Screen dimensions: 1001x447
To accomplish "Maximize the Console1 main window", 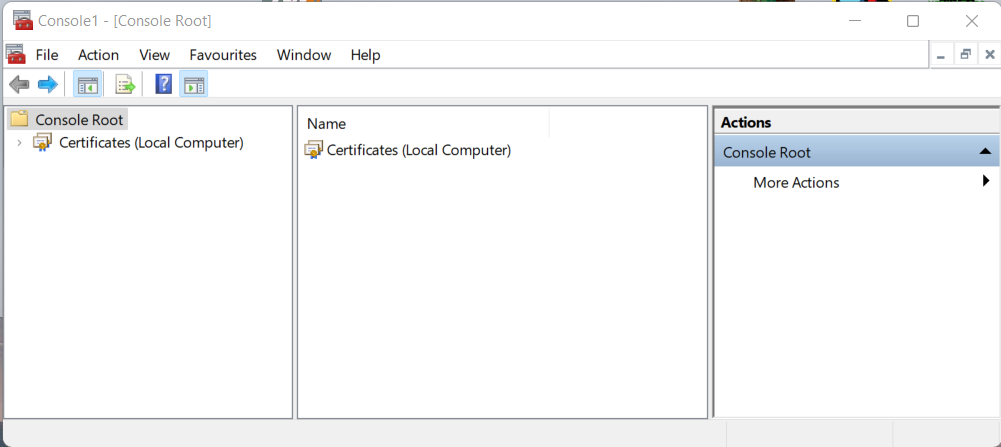I will click(x=913, y=21).
